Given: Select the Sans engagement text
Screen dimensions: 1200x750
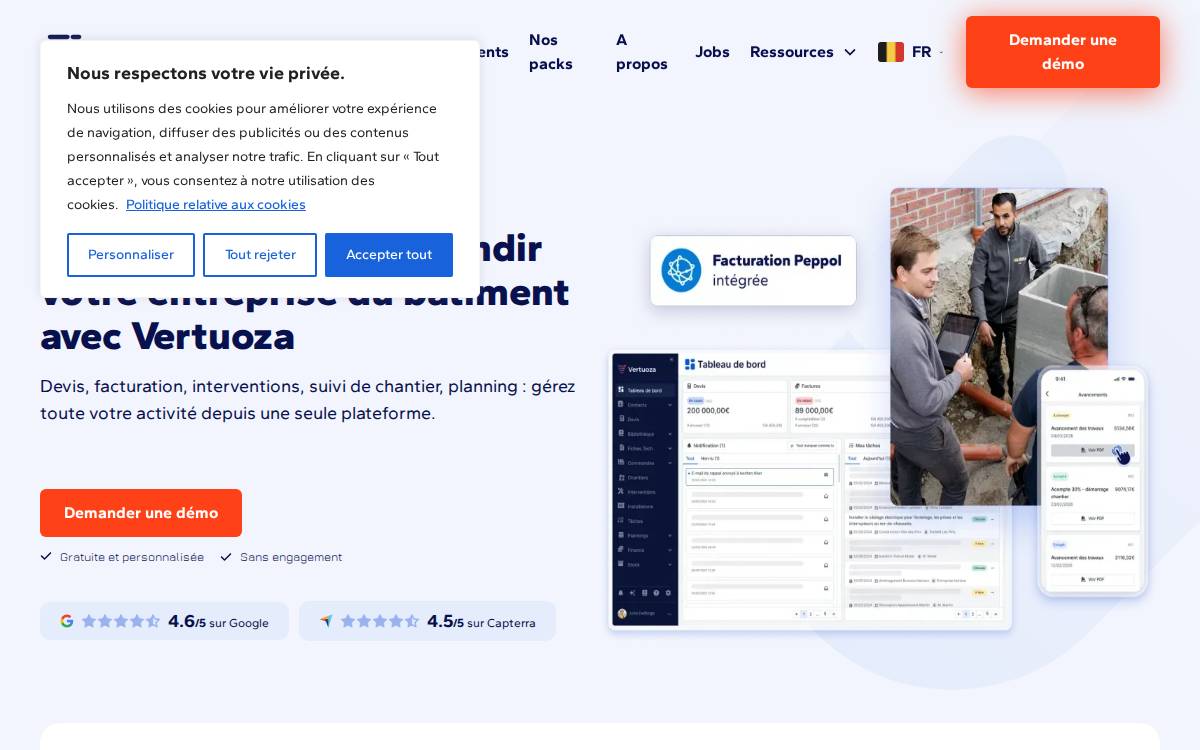Looking at the screenshot, I should tap(291, 557).
